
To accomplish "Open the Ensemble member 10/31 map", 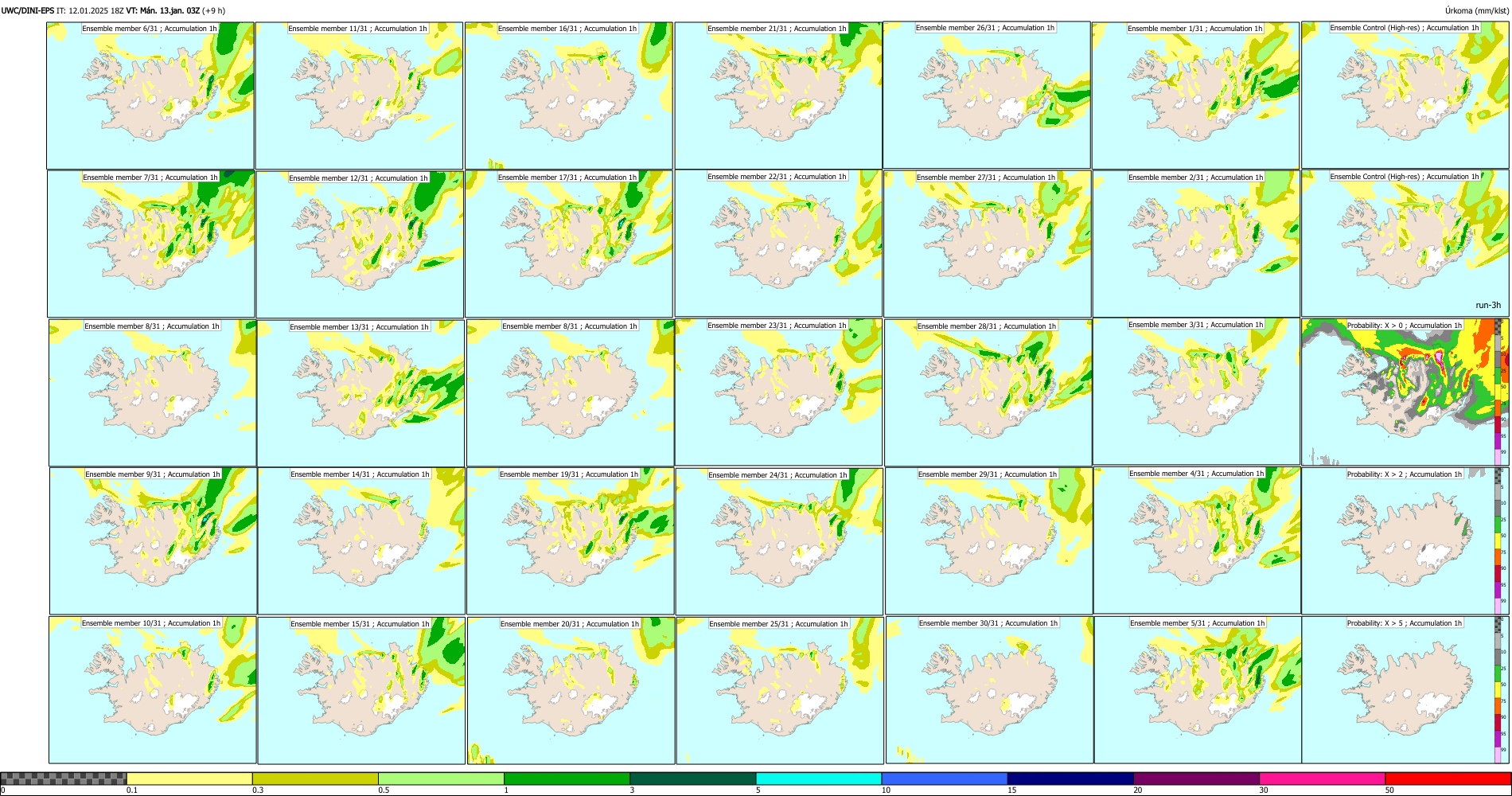I will [x=152, y=690].
